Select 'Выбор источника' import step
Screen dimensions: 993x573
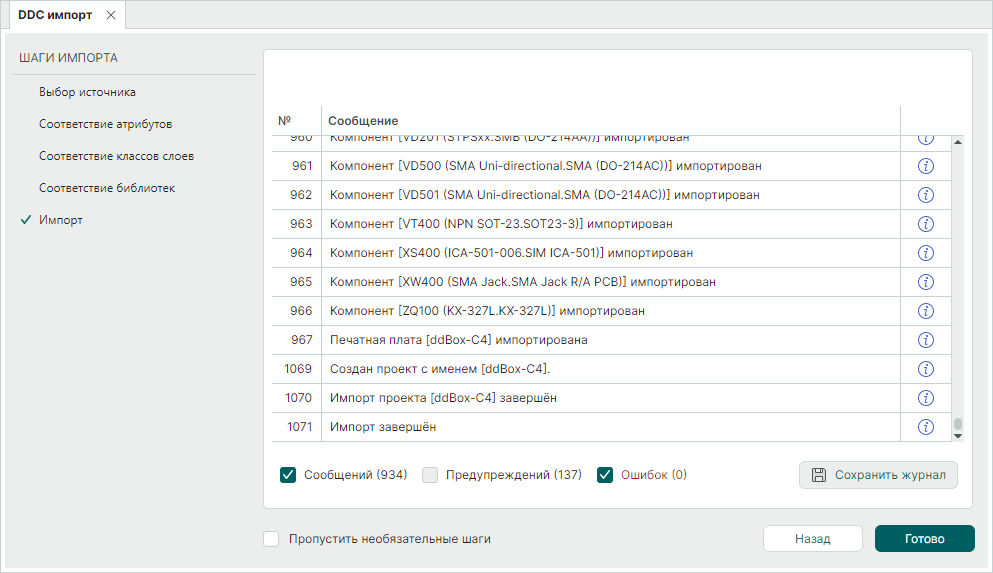click(87, 92)
